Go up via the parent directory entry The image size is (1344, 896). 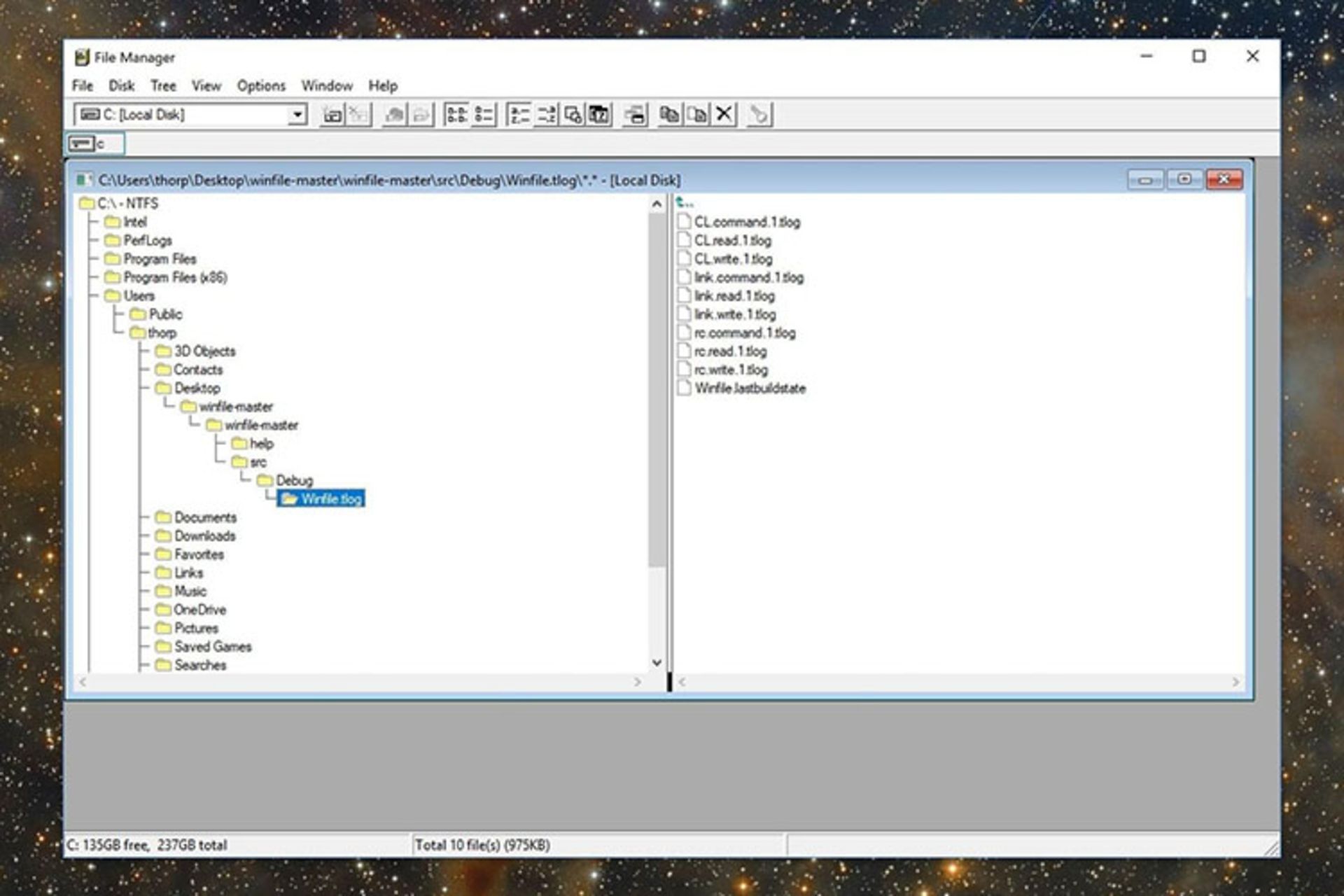coord(685,203)
